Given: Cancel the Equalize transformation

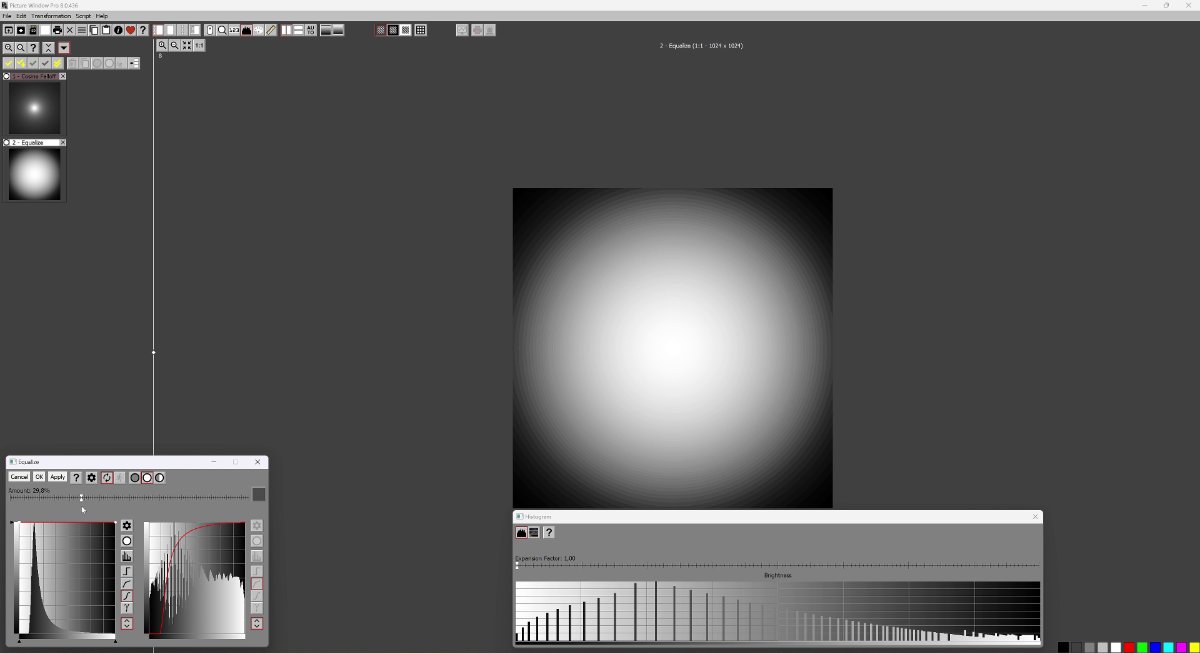Looking at the screenshot, I should [x=19, y=478].
